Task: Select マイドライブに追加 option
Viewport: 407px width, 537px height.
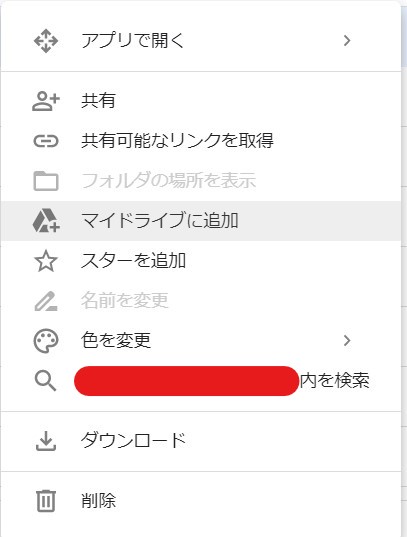Action: [x=201, y=221]
